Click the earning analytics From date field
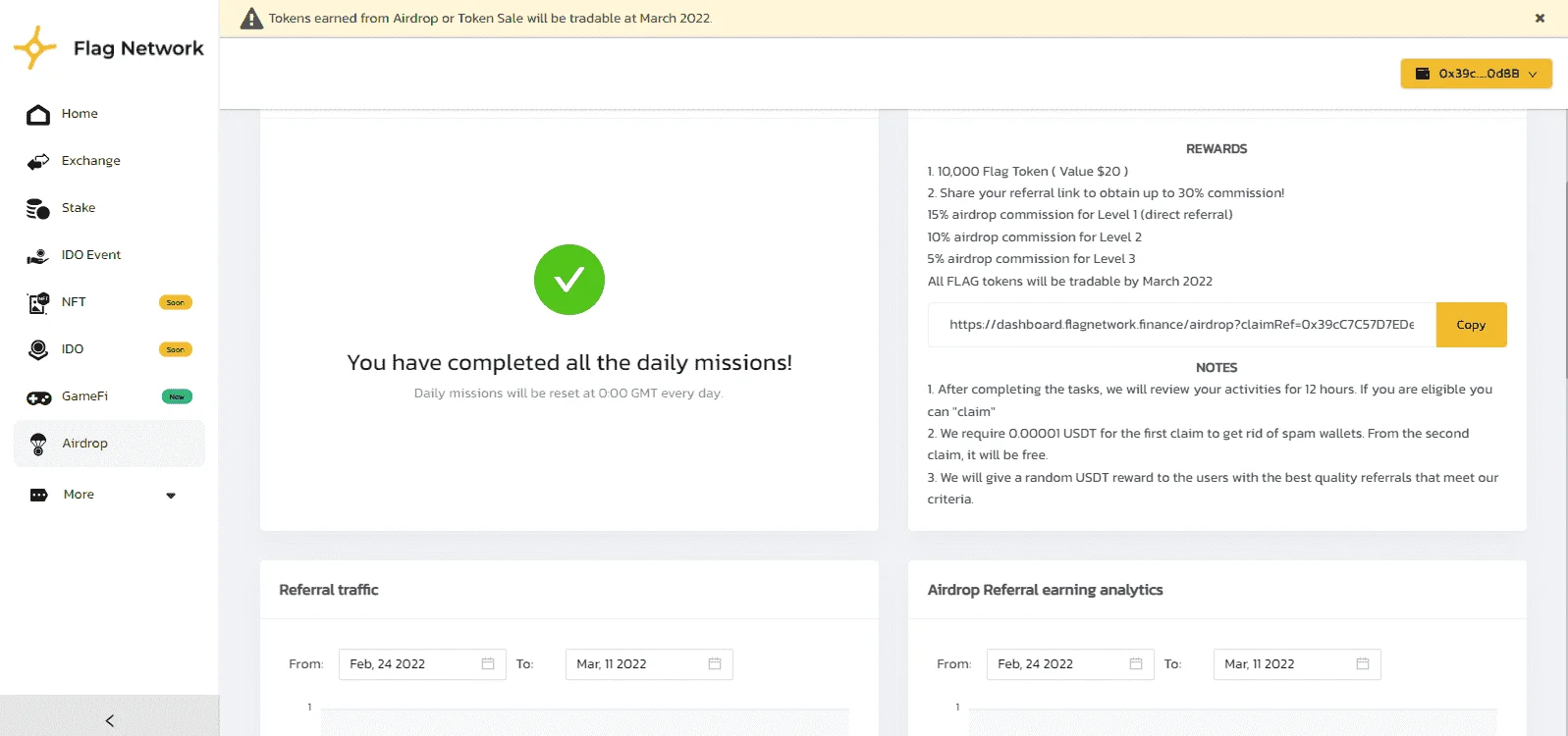The width and height of the screenshot is (1568, 736). click(1070, 664)
